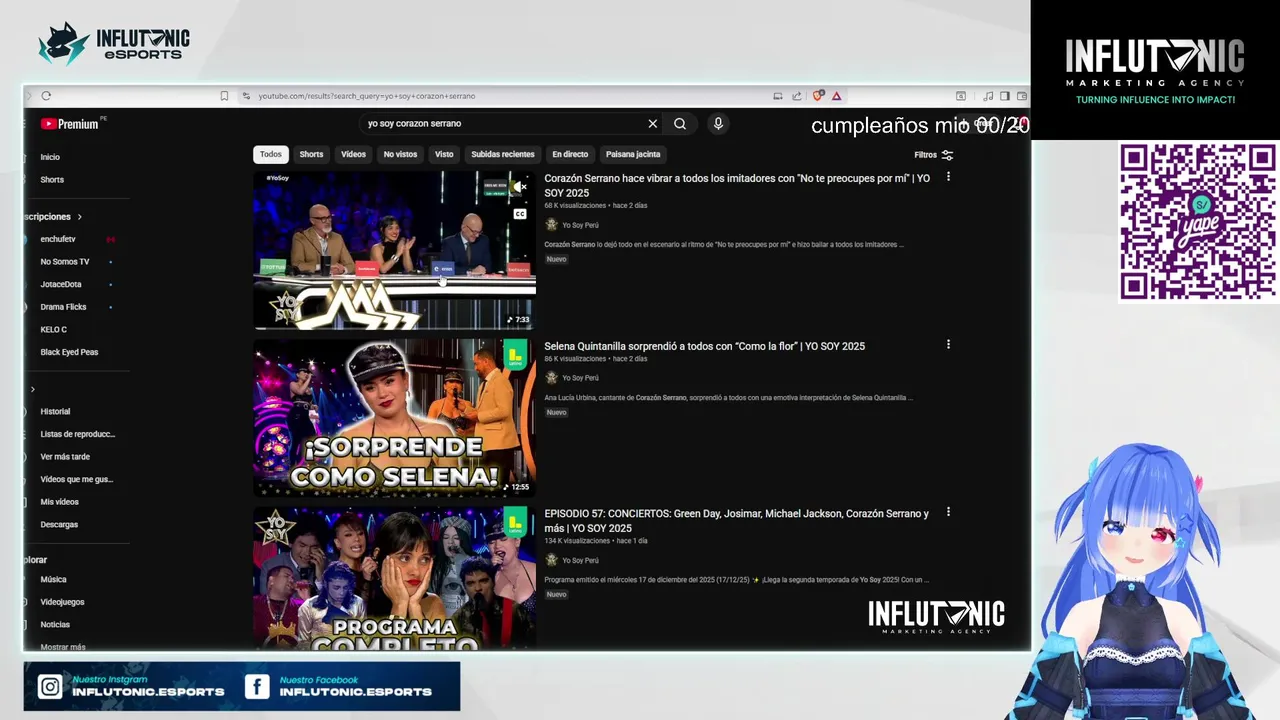Open Historial in the sidebar

point(55,411)
